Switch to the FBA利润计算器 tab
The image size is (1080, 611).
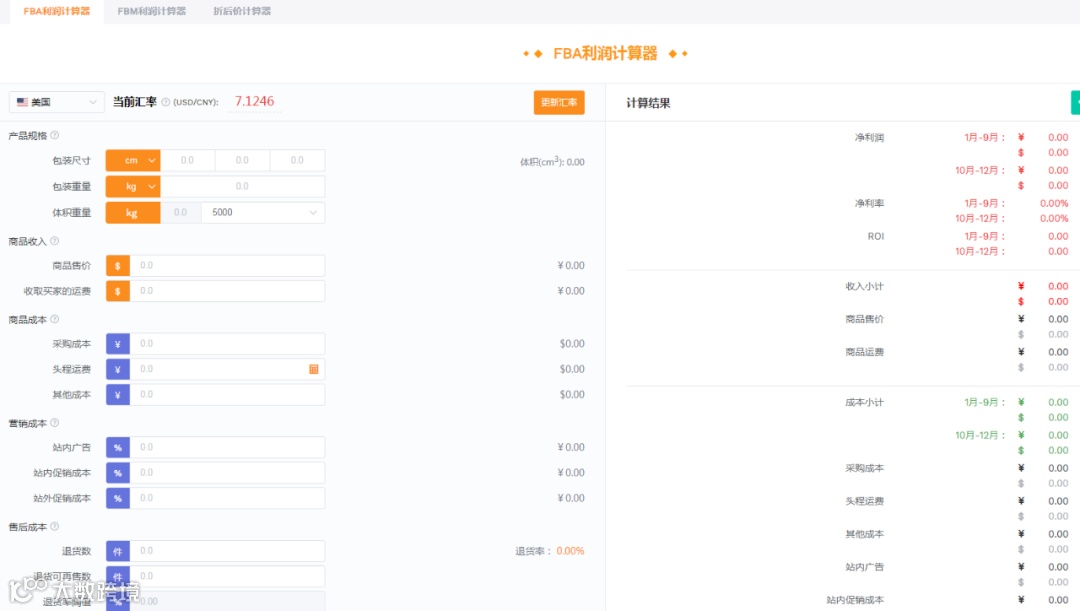pyautogui.click(x=56, y=12)
